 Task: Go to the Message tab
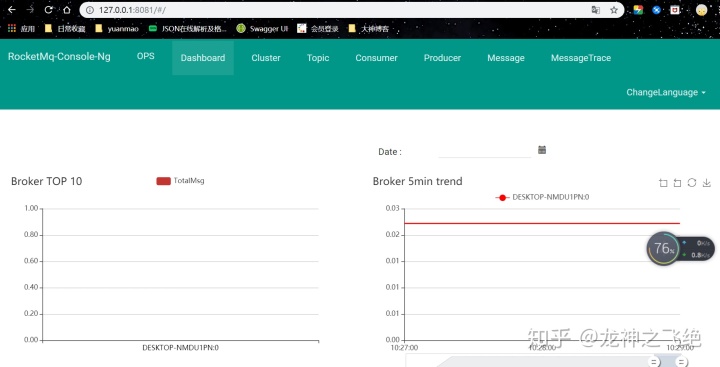[x=506, y=58]
